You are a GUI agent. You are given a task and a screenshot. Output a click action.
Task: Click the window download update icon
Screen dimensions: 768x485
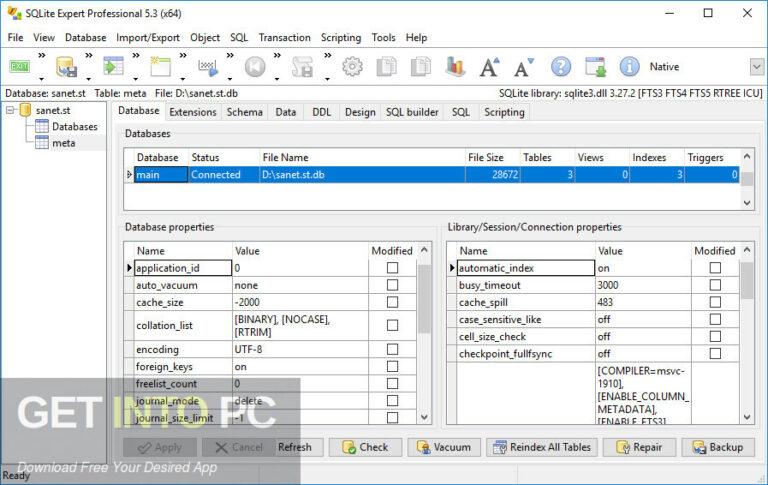(596, 67)
